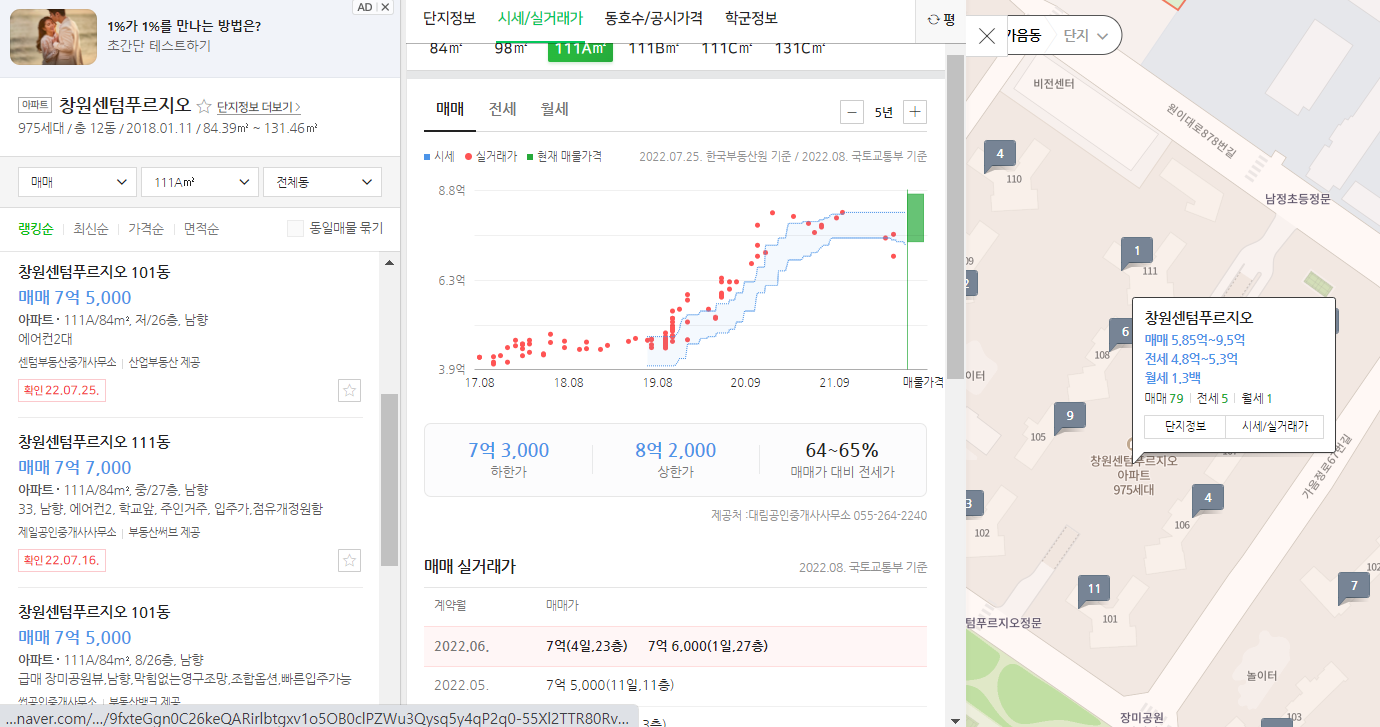This screenshot has width=1380, height=727.
Task: Select the 전세 price tab
Action: [502, 110]
